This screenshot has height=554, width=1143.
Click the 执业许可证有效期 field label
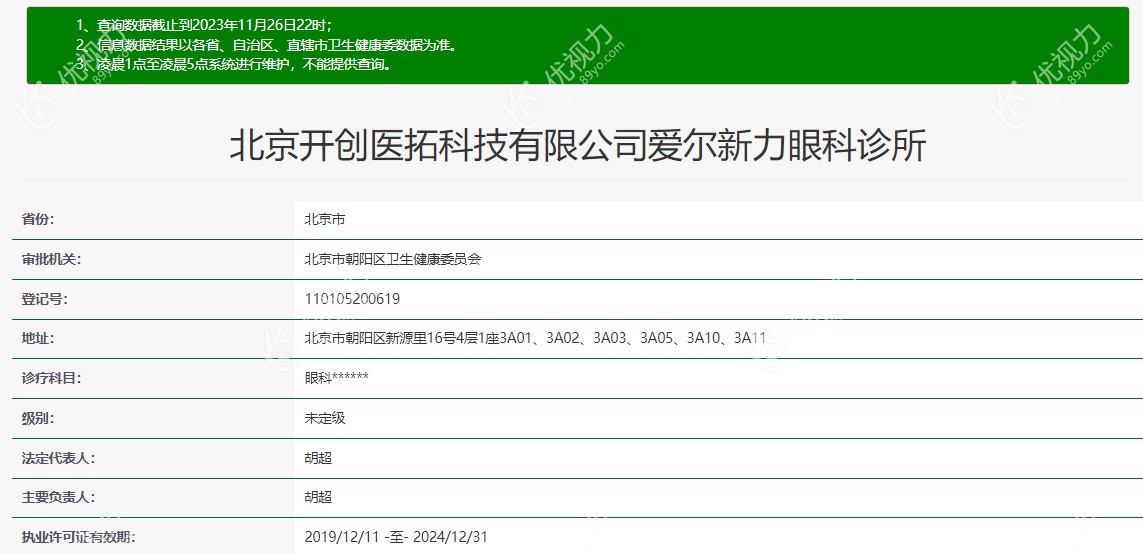click(x=79, y=538)
